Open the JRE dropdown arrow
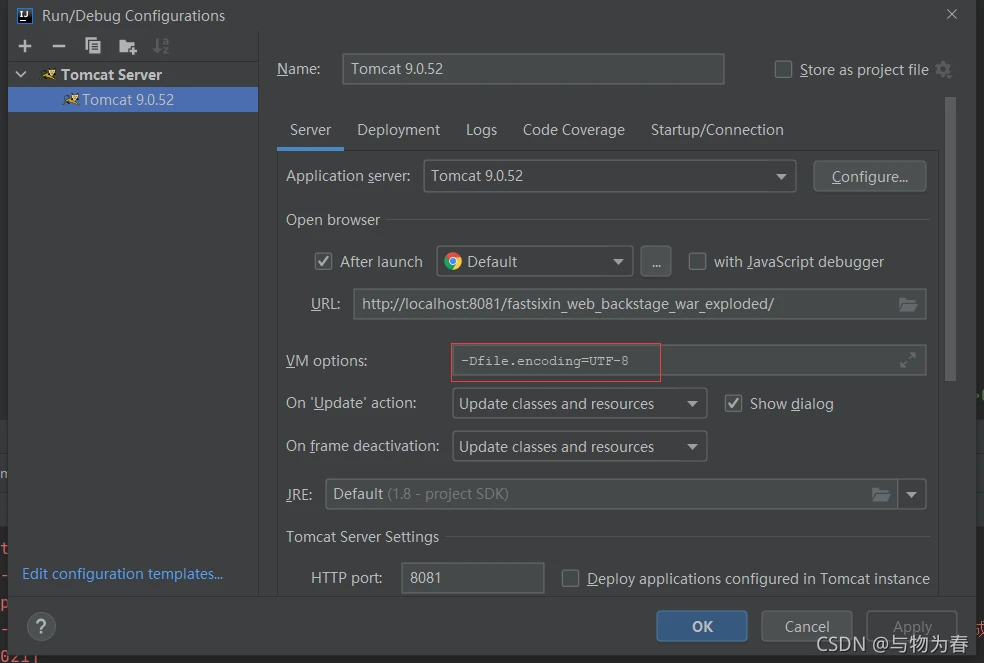 (x=912, y=495)
